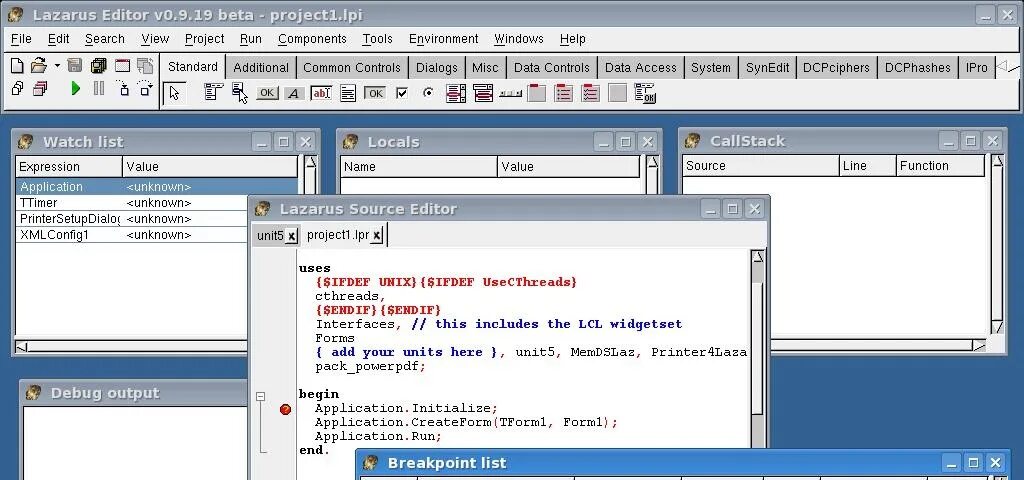The height and width of the screenshot is (480, 1024).
Task: Pick the TActionList component icon
Action: point(645,93)
